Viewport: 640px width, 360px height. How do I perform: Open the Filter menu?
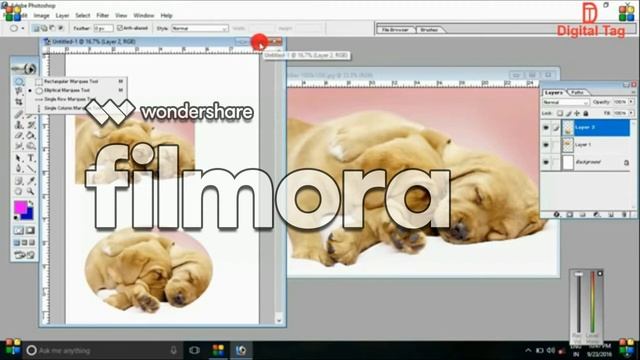102,16
